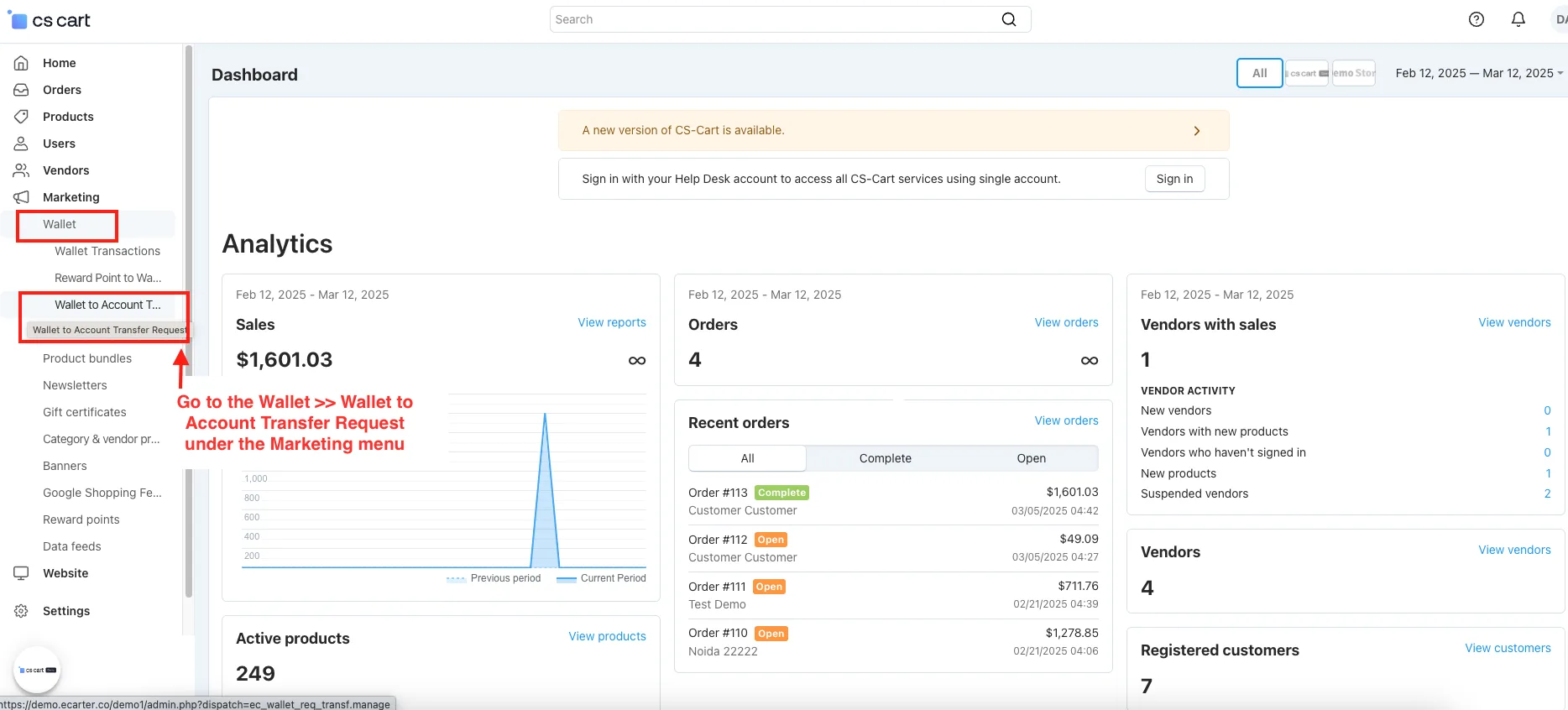Click the Orders inbox icon
This screenshot has height=710, width=1568.
pos(22,90)
